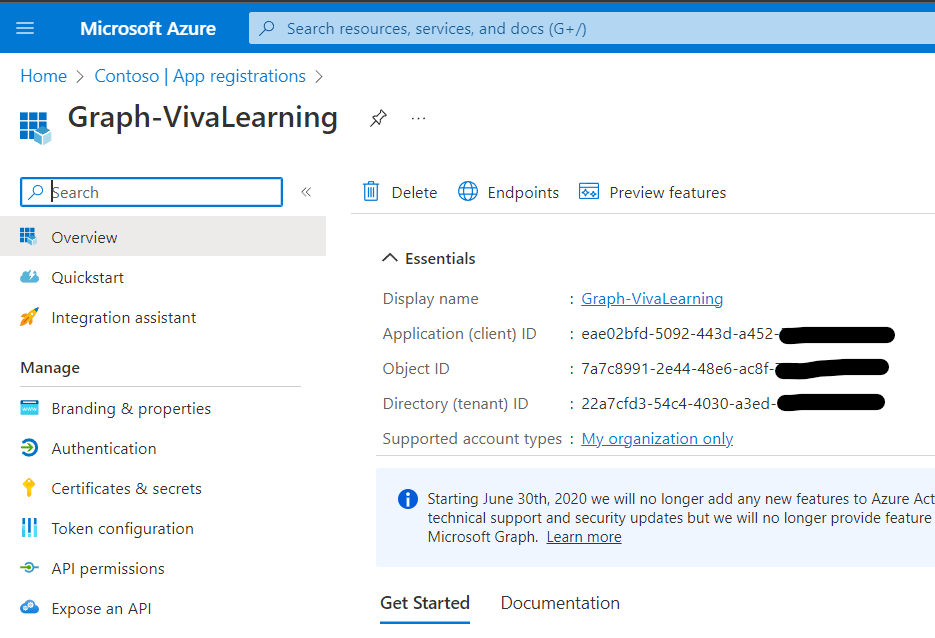Screen dimensions: 935x638
Task: Open the Quickstart page
Action: [88, 277]
